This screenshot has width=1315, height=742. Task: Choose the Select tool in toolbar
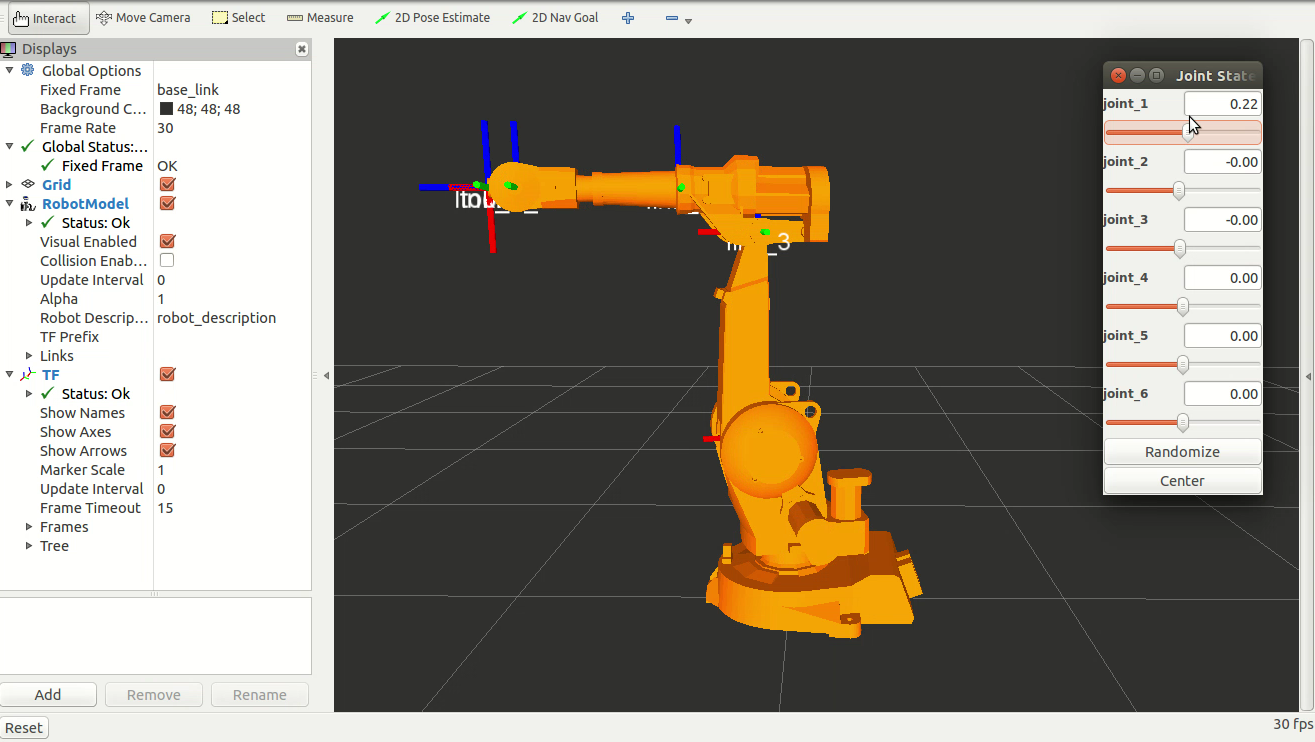[x=239, y=18]
